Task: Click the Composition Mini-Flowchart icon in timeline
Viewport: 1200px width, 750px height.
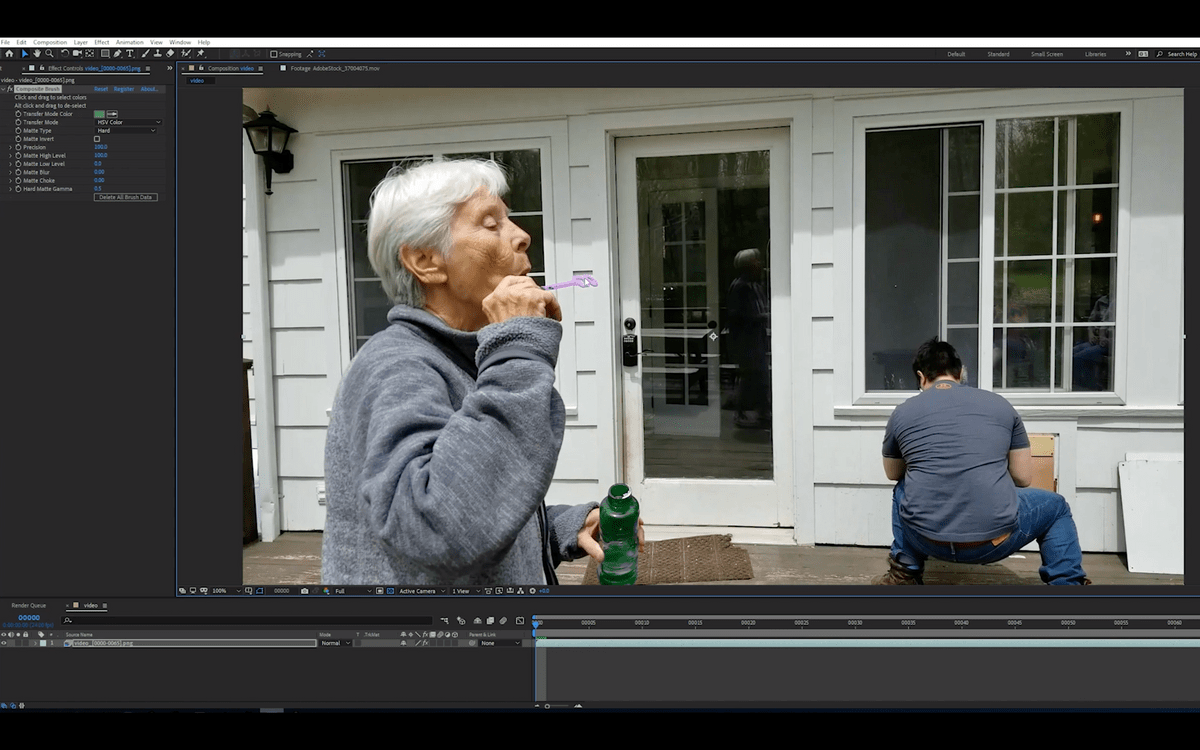Action: [x=444, y=621]
